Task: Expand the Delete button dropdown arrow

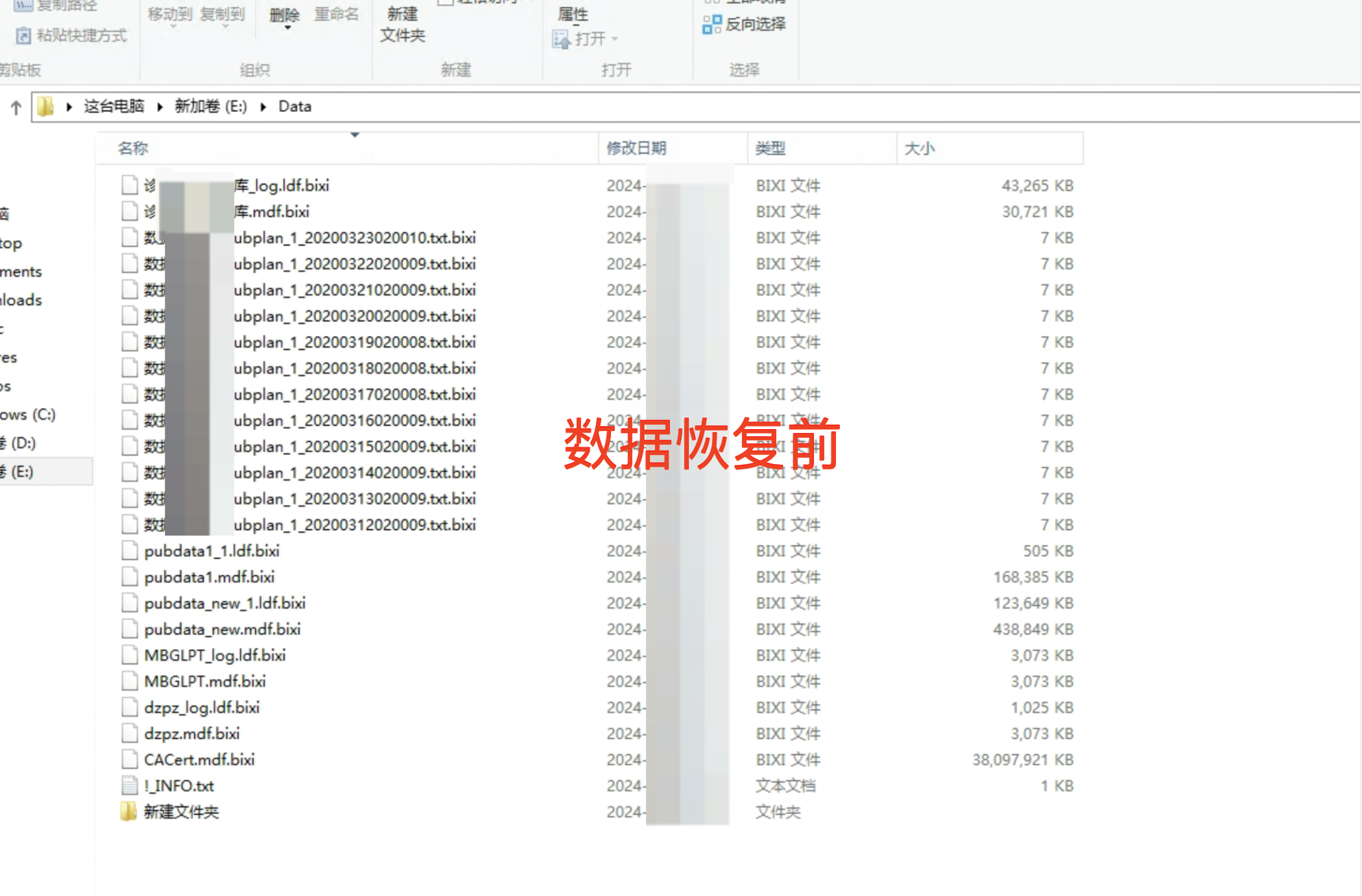Action: [287, 28]
